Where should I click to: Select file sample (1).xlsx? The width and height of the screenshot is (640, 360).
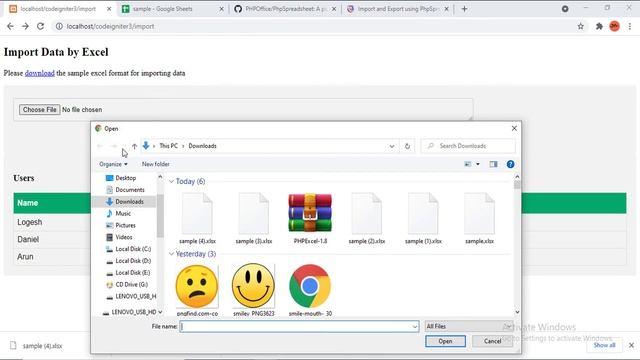click(x=423, y=219)
